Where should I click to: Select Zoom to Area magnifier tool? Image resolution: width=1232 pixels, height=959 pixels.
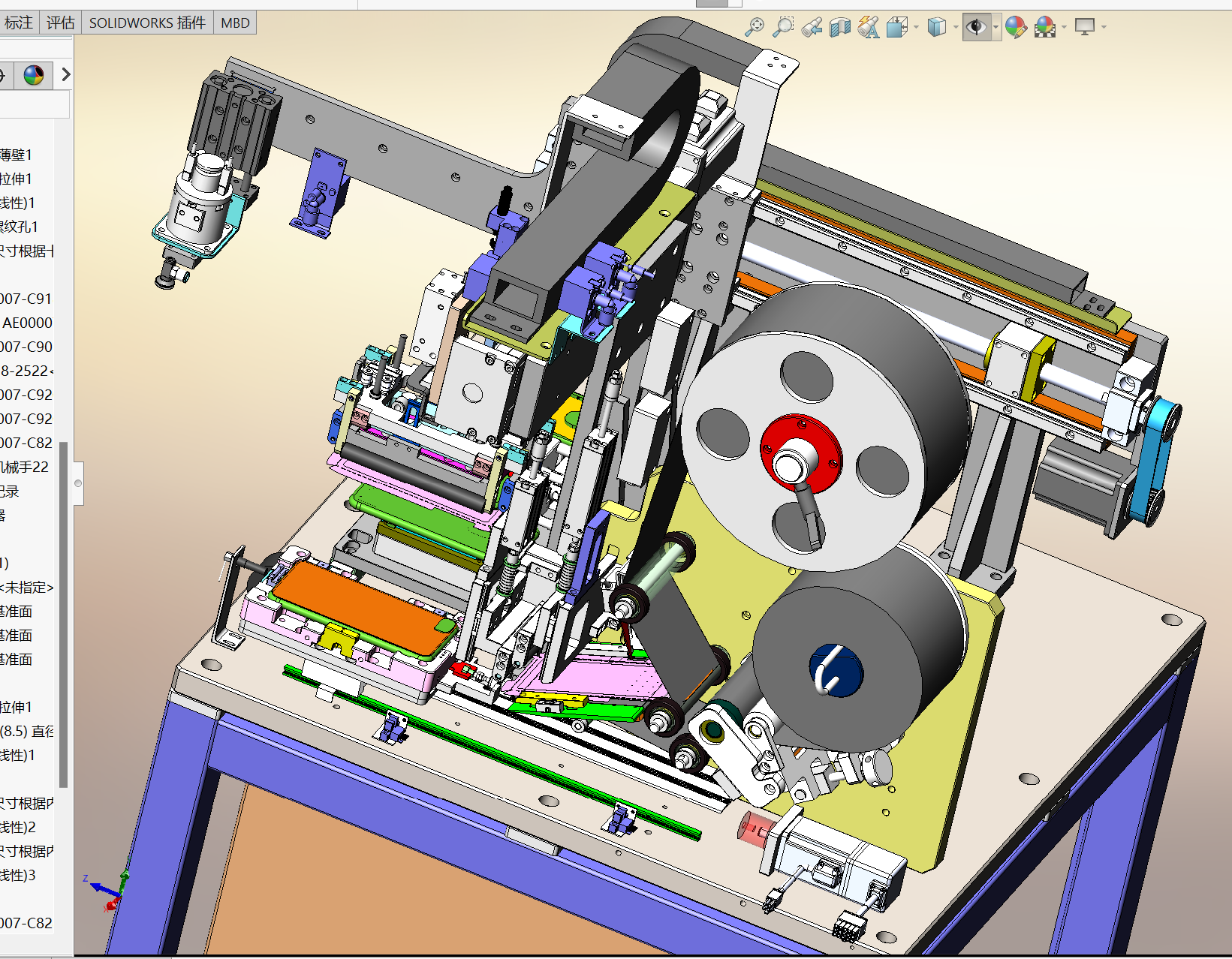coord(783,27)
